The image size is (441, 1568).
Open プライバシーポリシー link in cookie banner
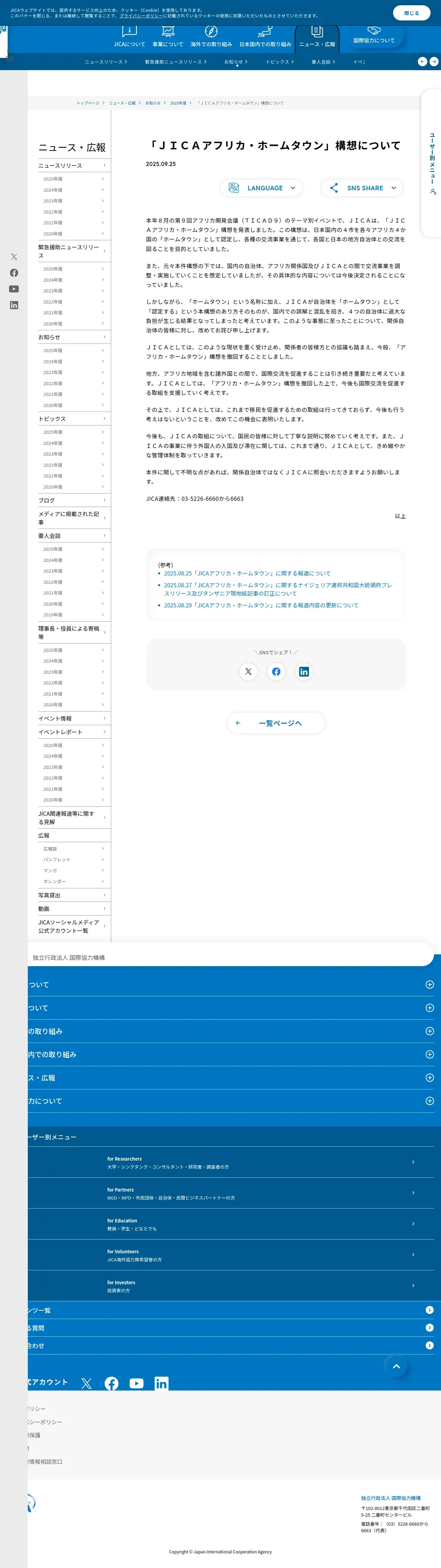(141, 16)
